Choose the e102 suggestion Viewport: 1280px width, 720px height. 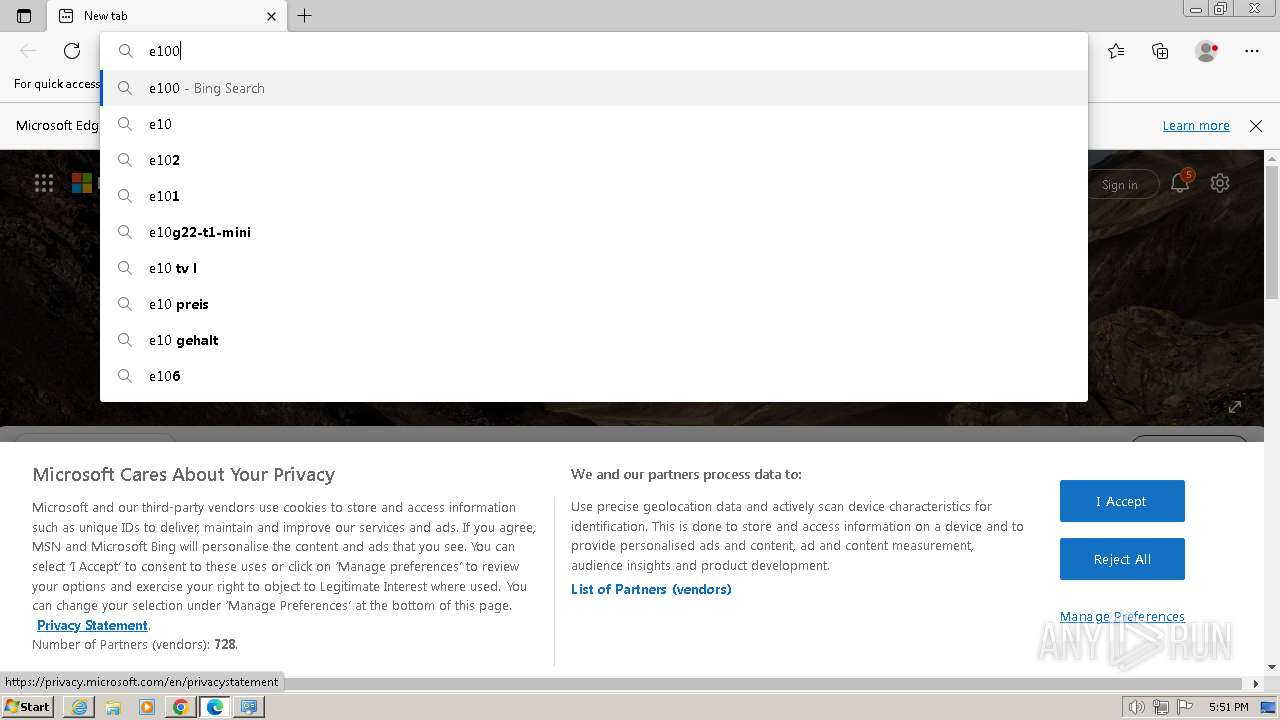[594, 160]
